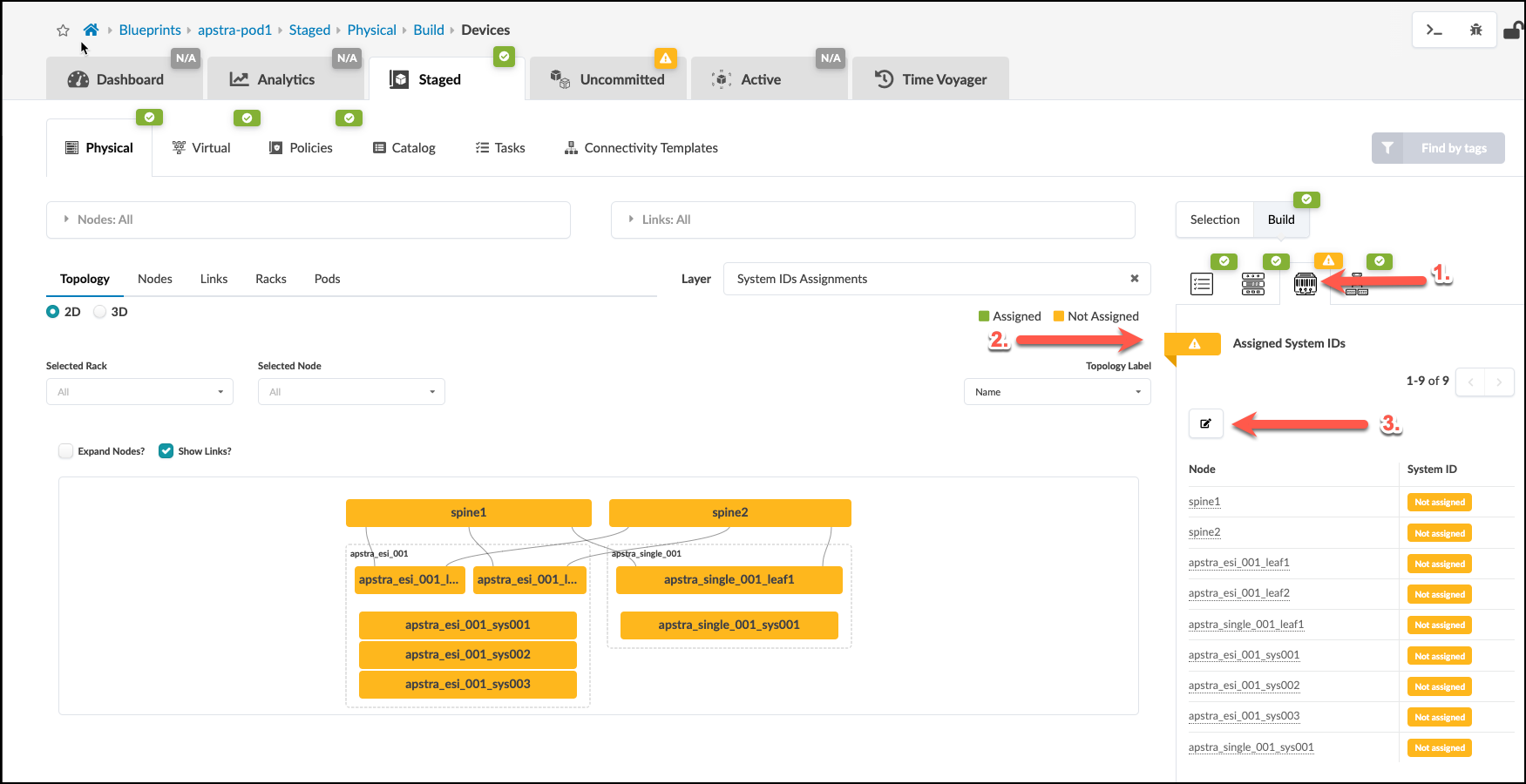
Task: Click the checklist icon in Build panel
Action: (1202, 284)
